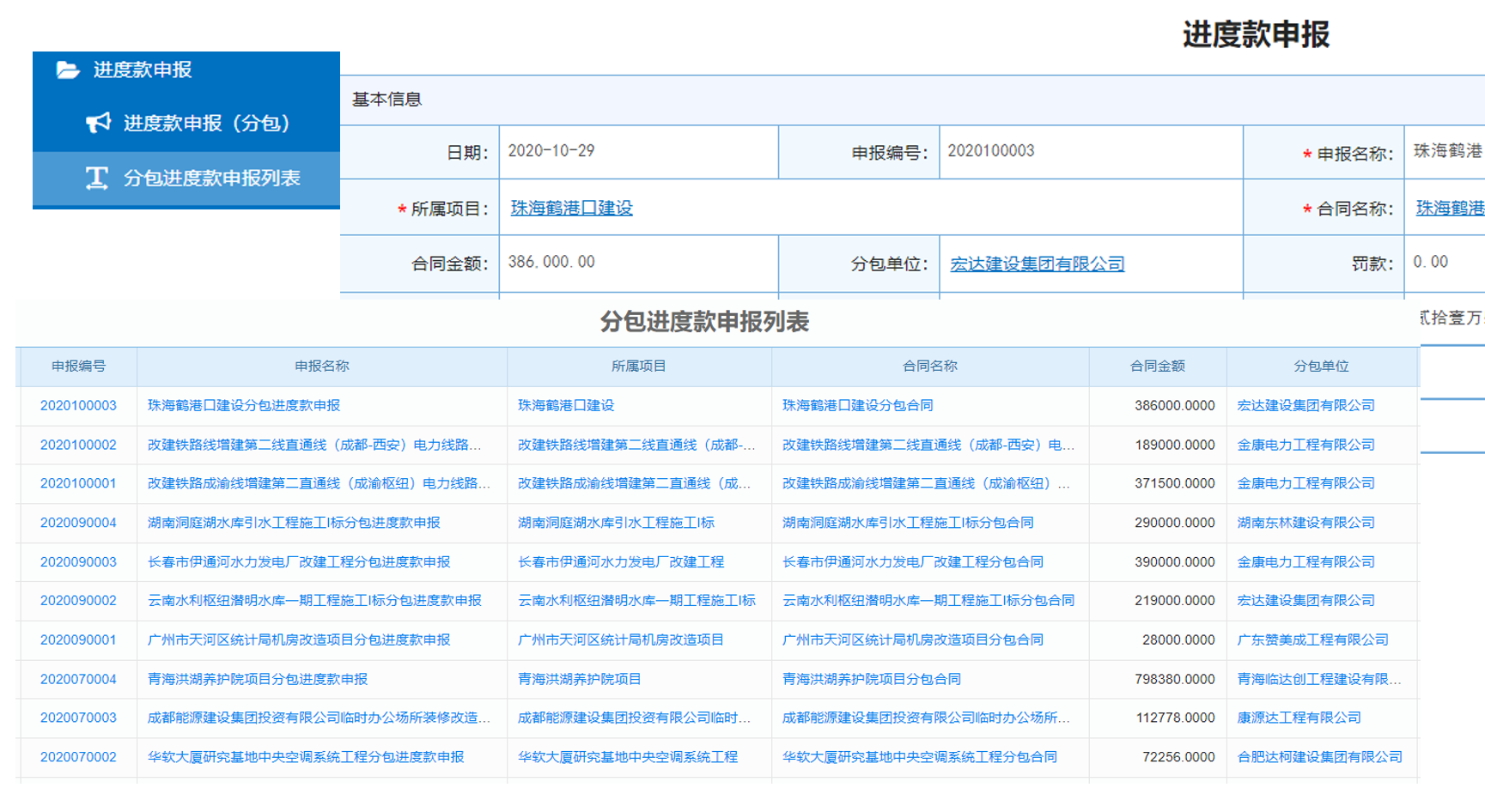Click the 合同金额 column header
The width and height of the screenshot is (1485, 812).
(1158, 367)
